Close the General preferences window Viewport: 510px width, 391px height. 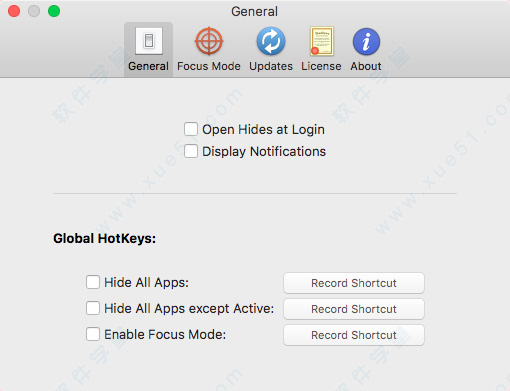pos(14,11)
